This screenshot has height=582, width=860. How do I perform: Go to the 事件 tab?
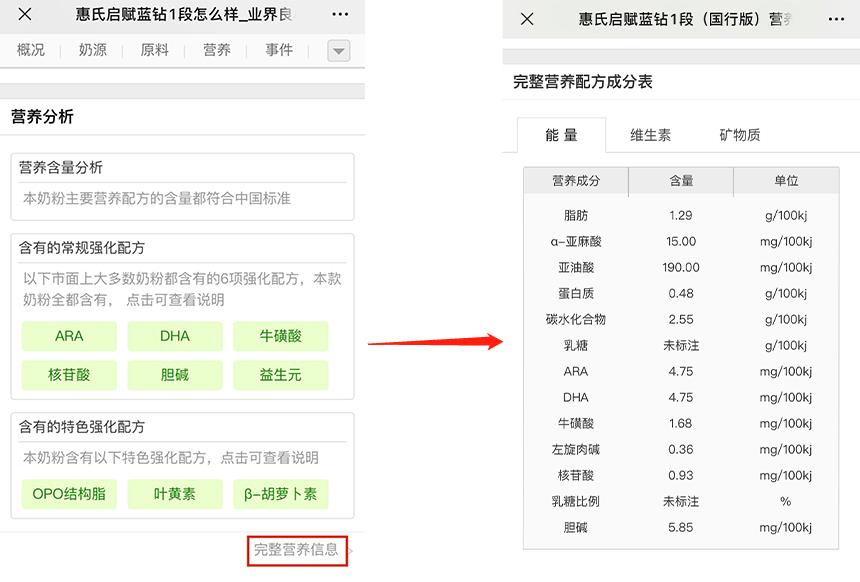[x=279, y=50]
